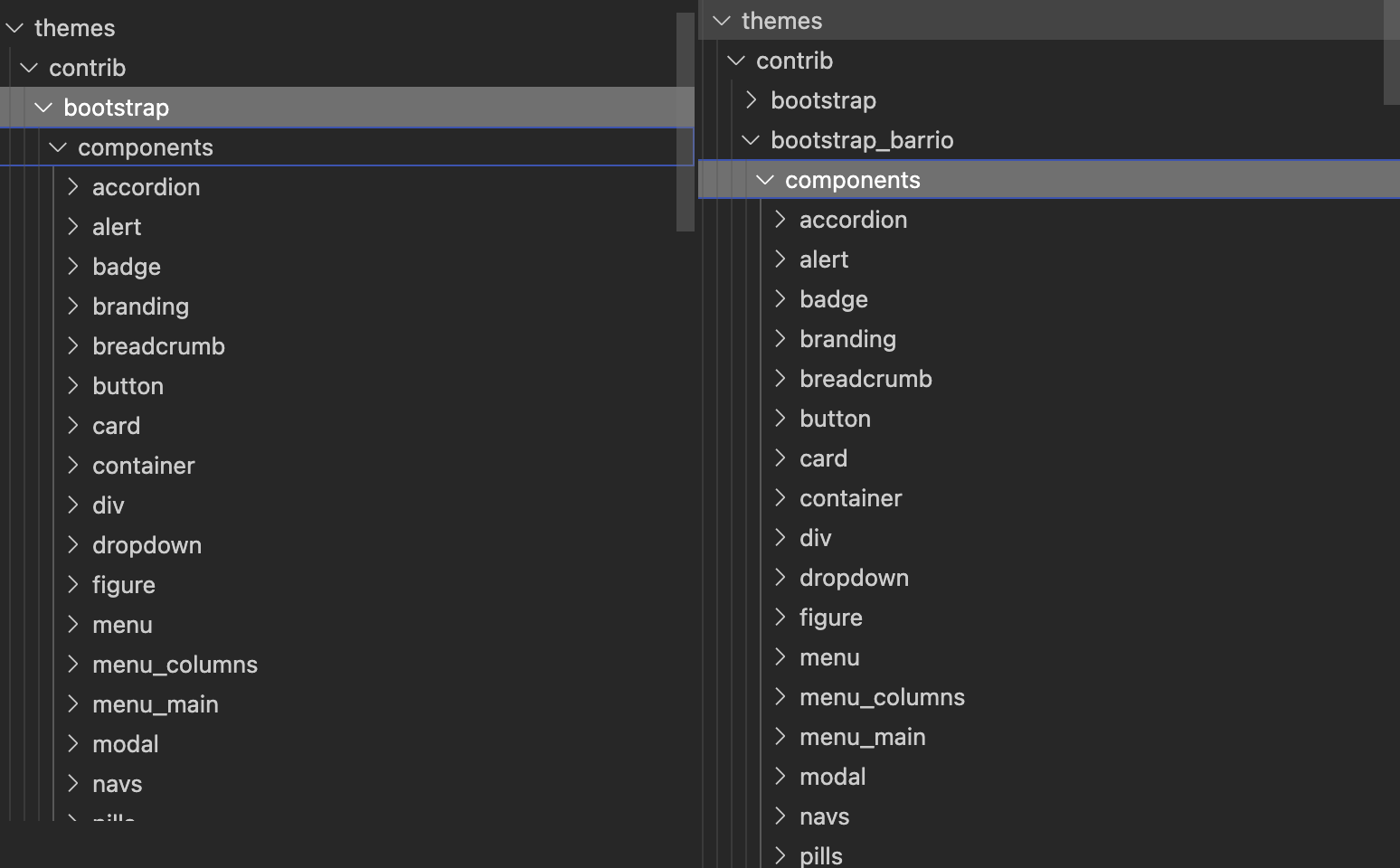The width and height of the screenshot is (1400, 868).
Task: Click the right panel vertical scrollbar thumb
Action: tap(1391, 52)
